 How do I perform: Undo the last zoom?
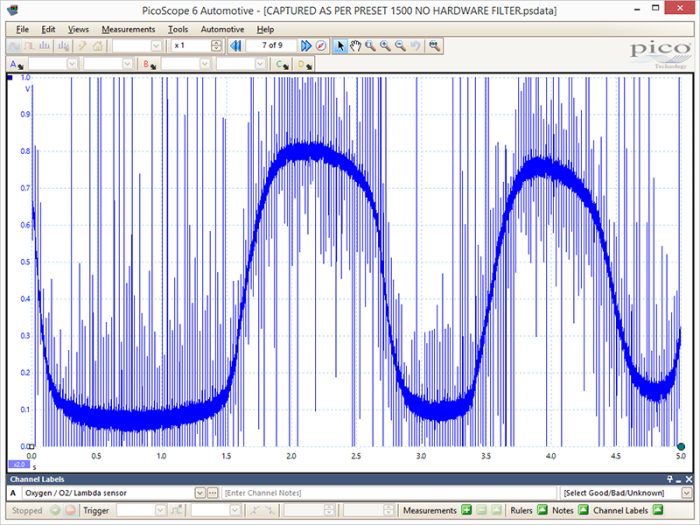pyautogui.click(x=416, y=46)
